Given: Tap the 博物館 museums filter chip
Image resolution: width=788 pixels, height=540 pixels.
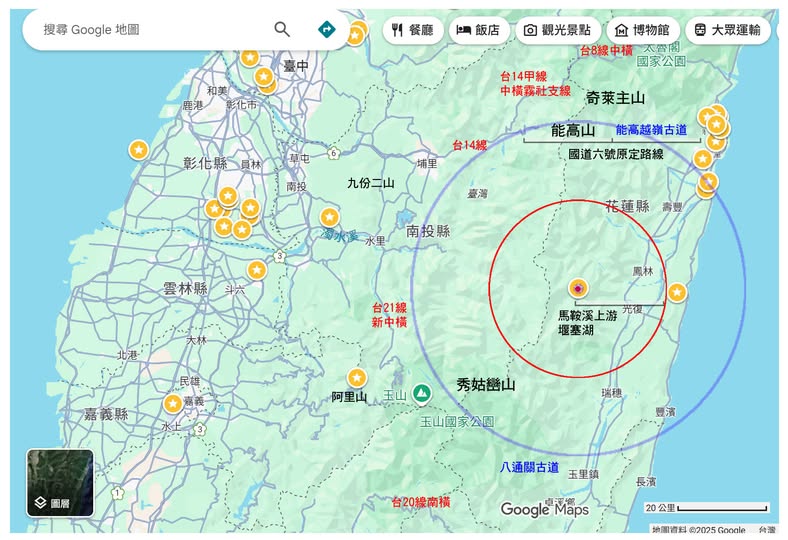Looking at the screenshot, I should coord(643,30).
